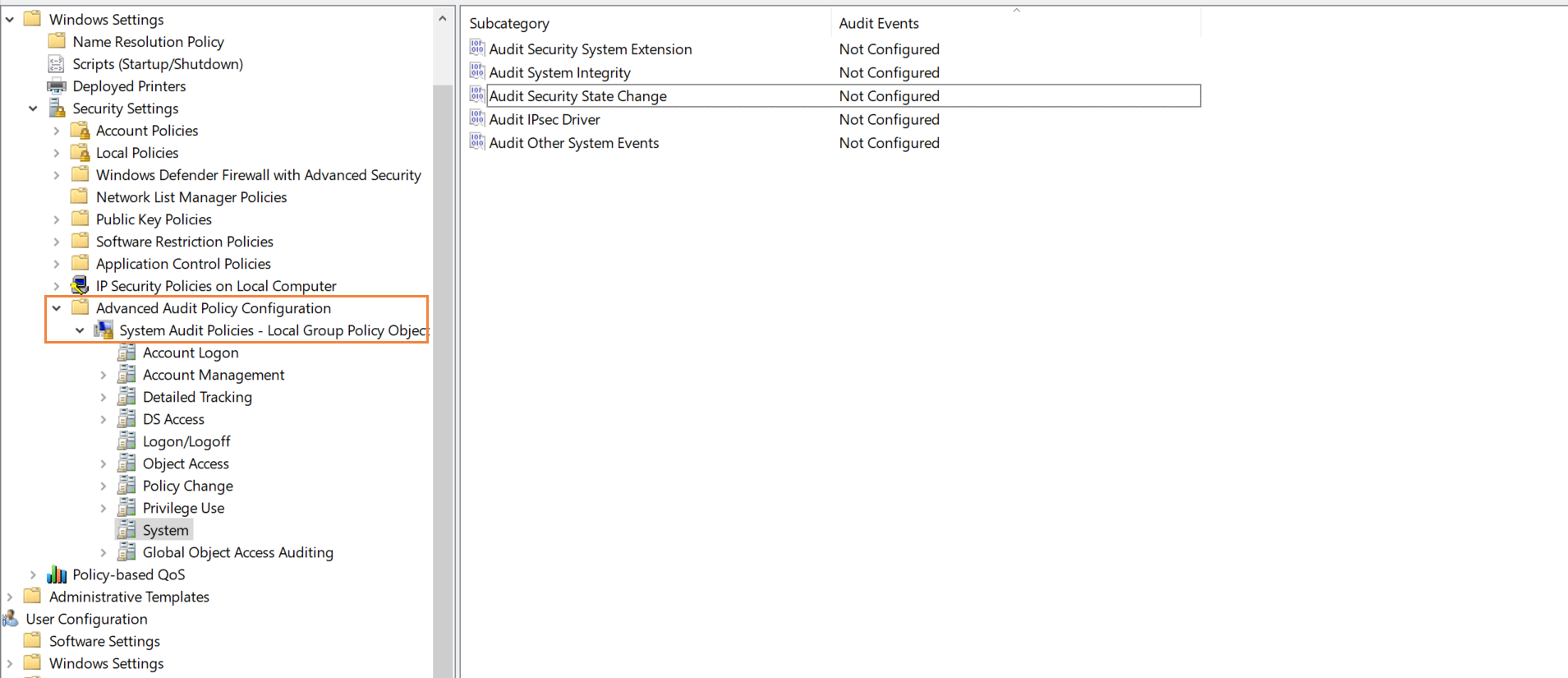
Task: Select the Windows Settings under Computer Configuration
Action: click(106, 19)
